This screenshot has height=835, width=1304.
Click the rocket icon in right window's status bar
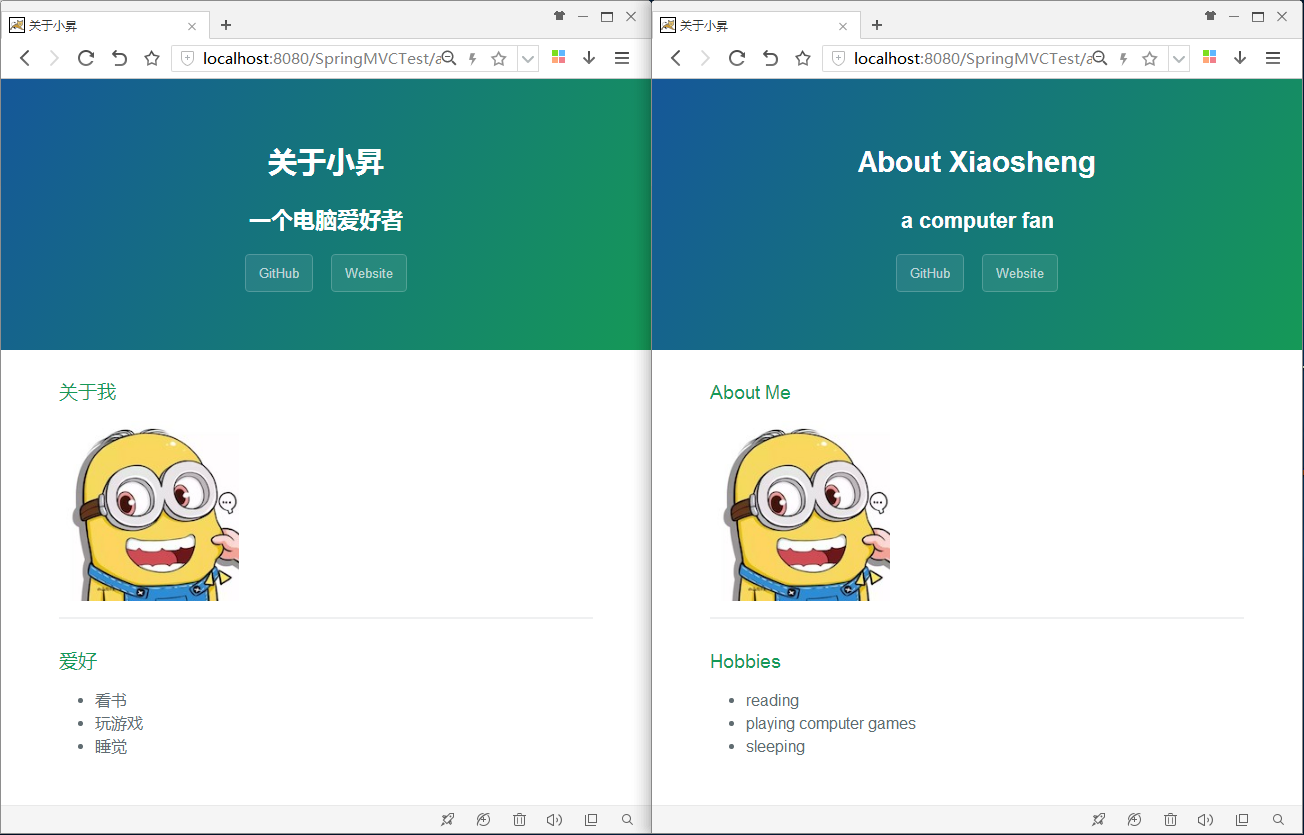(x=1098, y=820)
